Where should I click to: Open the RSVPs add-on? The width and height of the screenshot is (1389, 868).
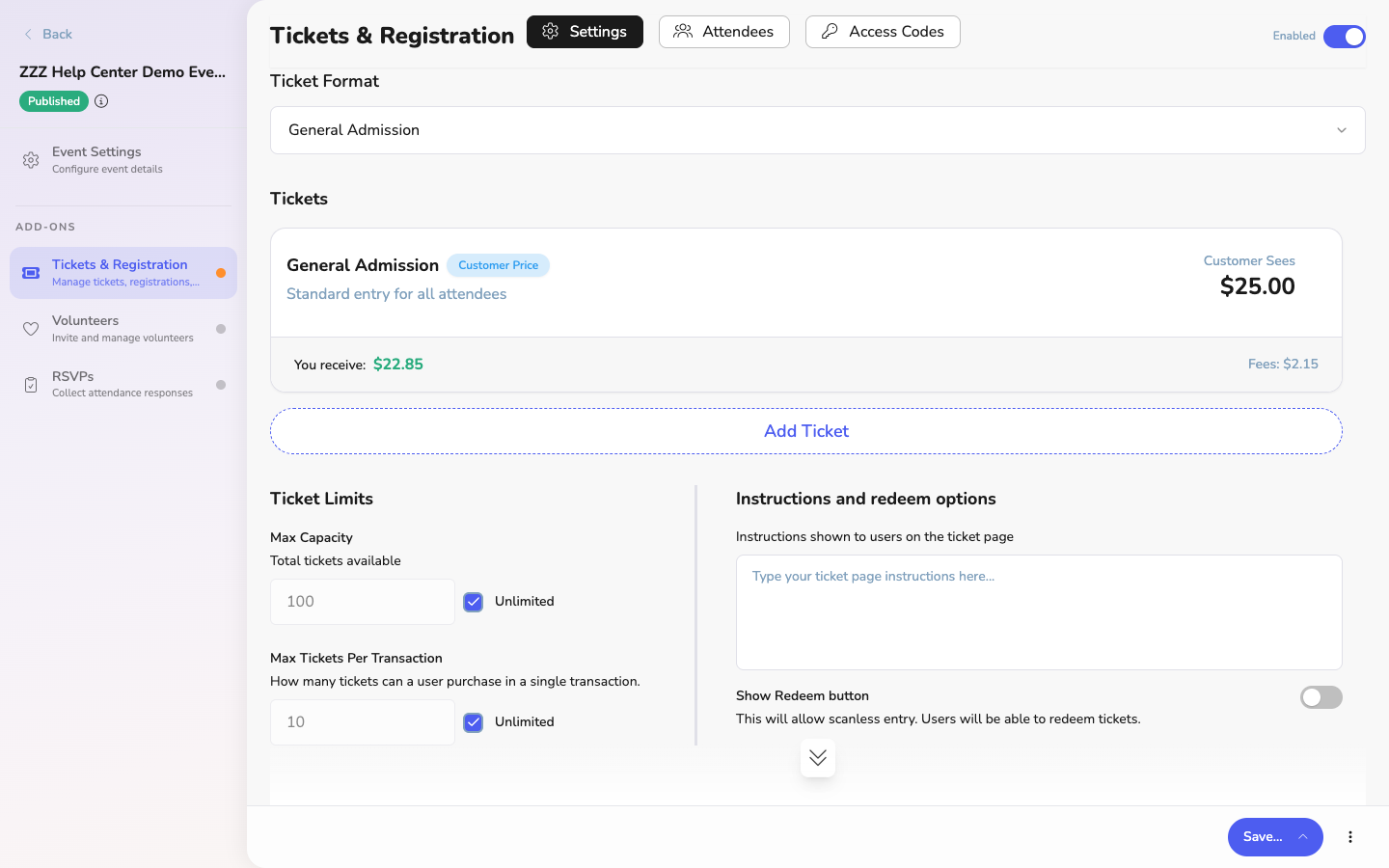click(123, 385)
